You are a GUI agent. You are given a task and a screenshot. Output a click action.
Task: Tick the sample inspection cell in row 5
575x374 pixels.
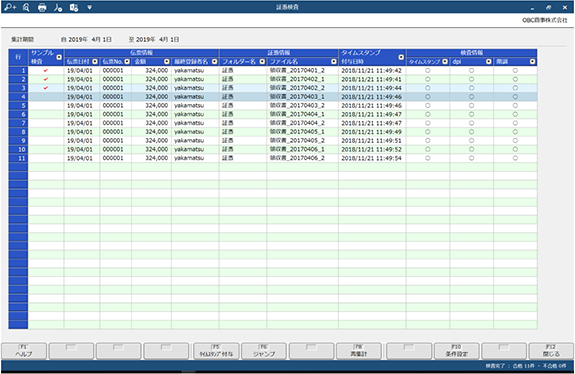click(46, 106)
